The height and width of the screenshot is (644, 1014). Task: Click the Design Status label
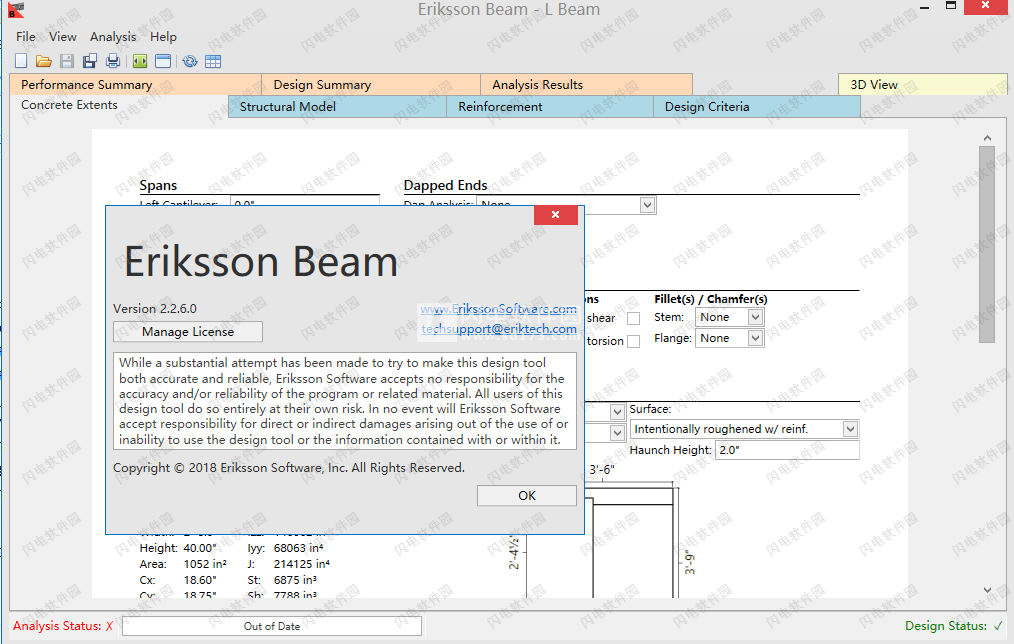[x=945, y=626]
